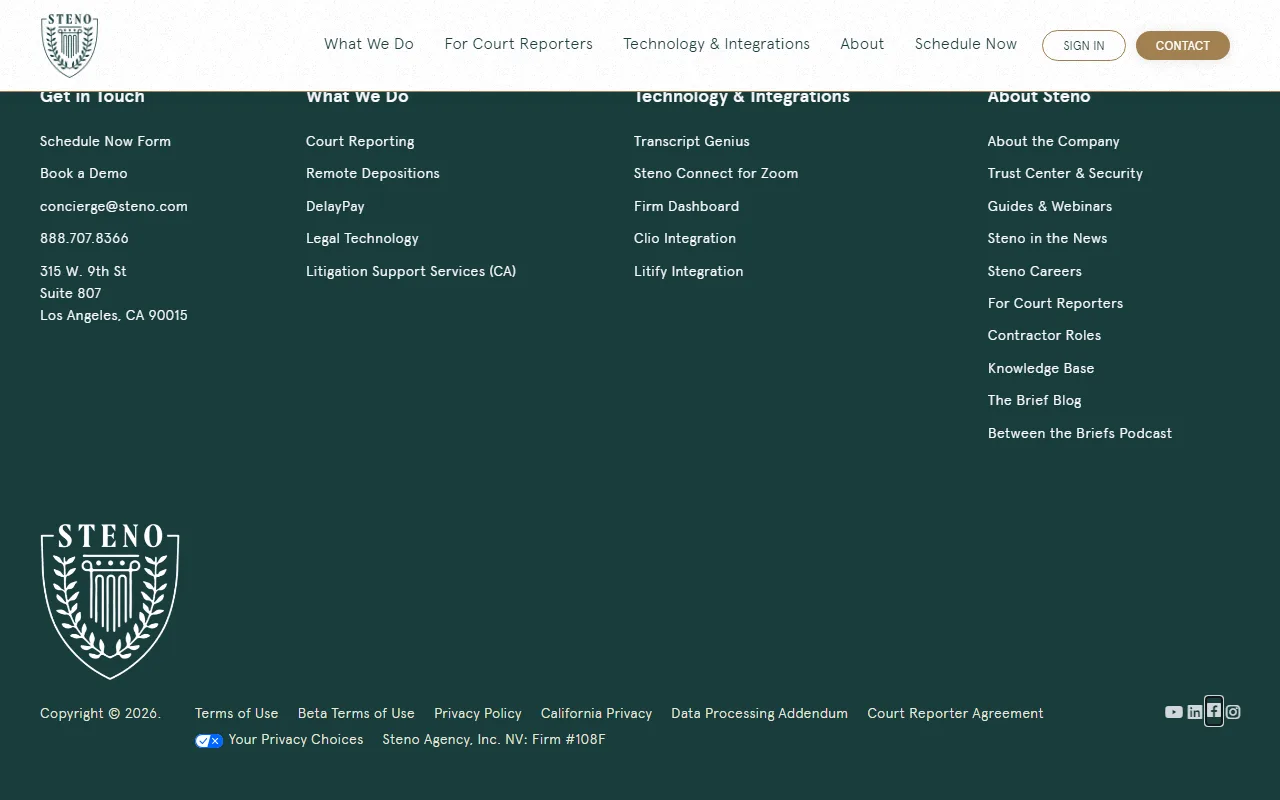Open Technology & Integrations menu

(x=717, y=44)
